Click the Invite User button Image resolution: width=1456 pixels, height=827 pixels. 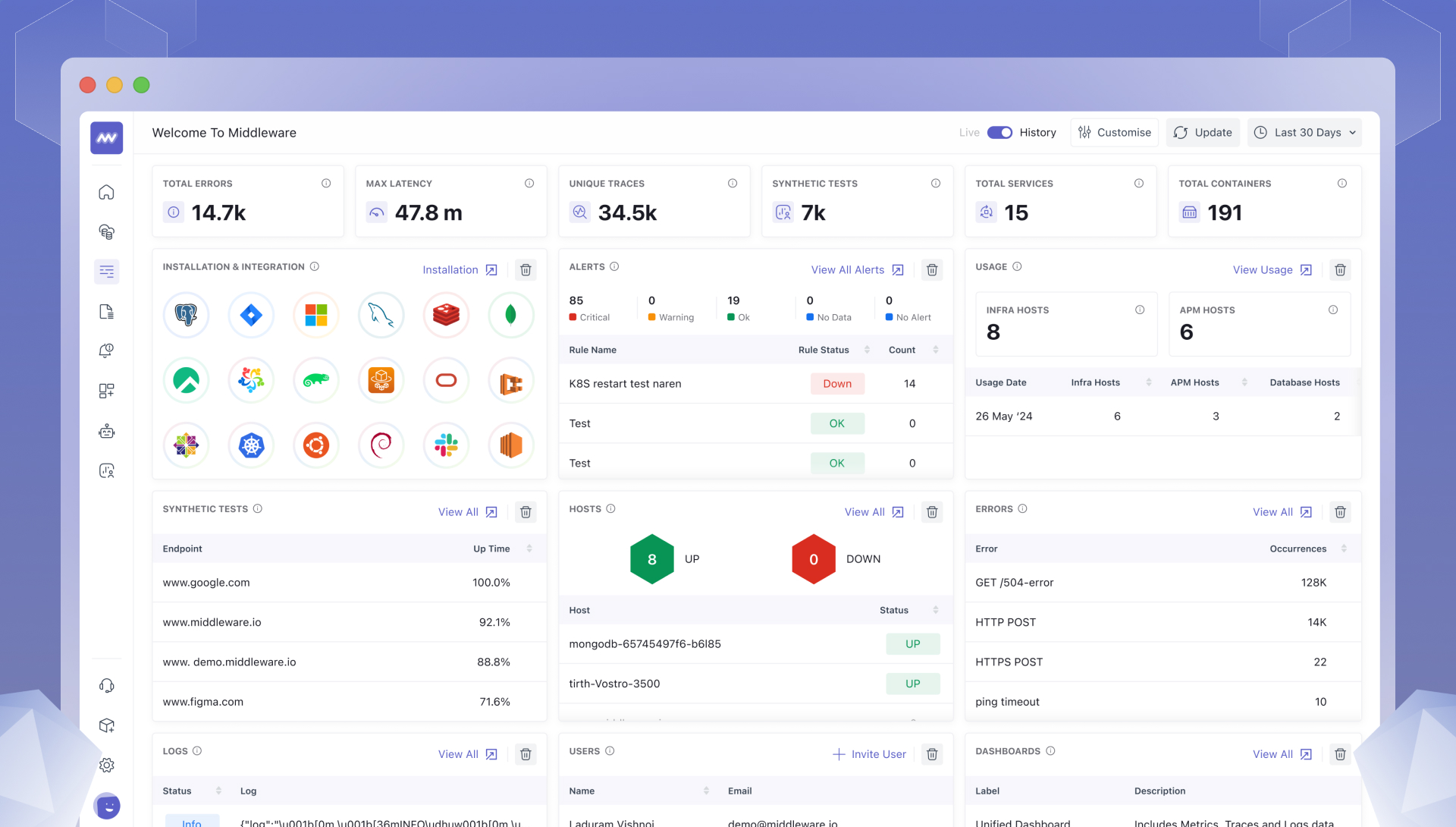point(869,754)
